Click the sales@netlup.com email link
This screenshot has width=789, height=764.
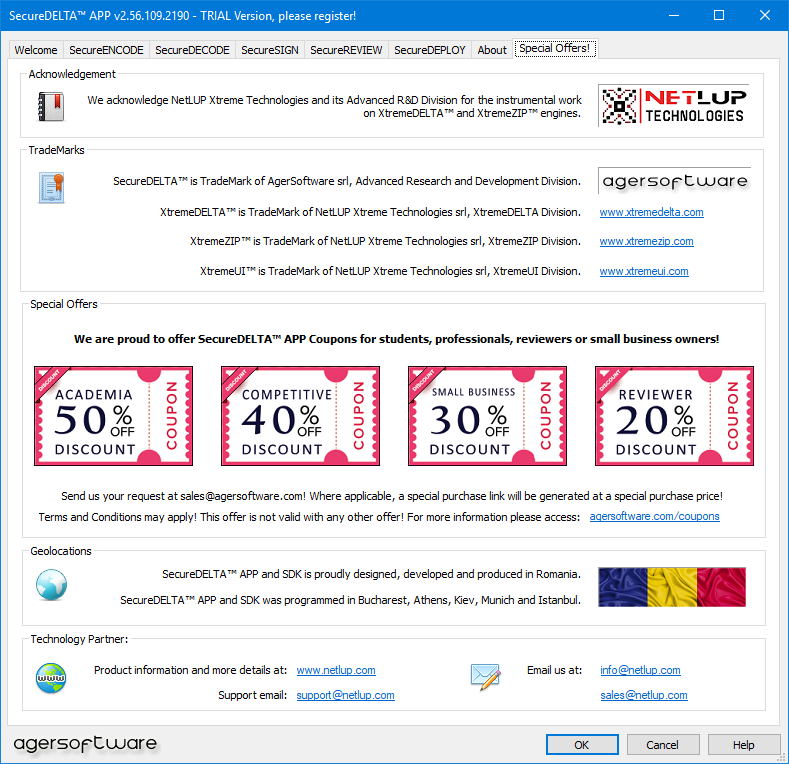[x=644, y=695]
